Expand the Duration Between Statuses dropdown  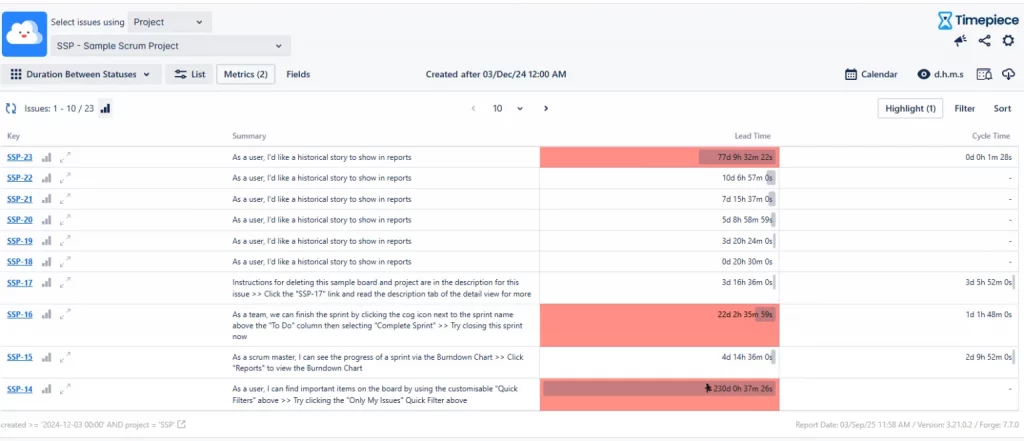(x=81, y=74)
